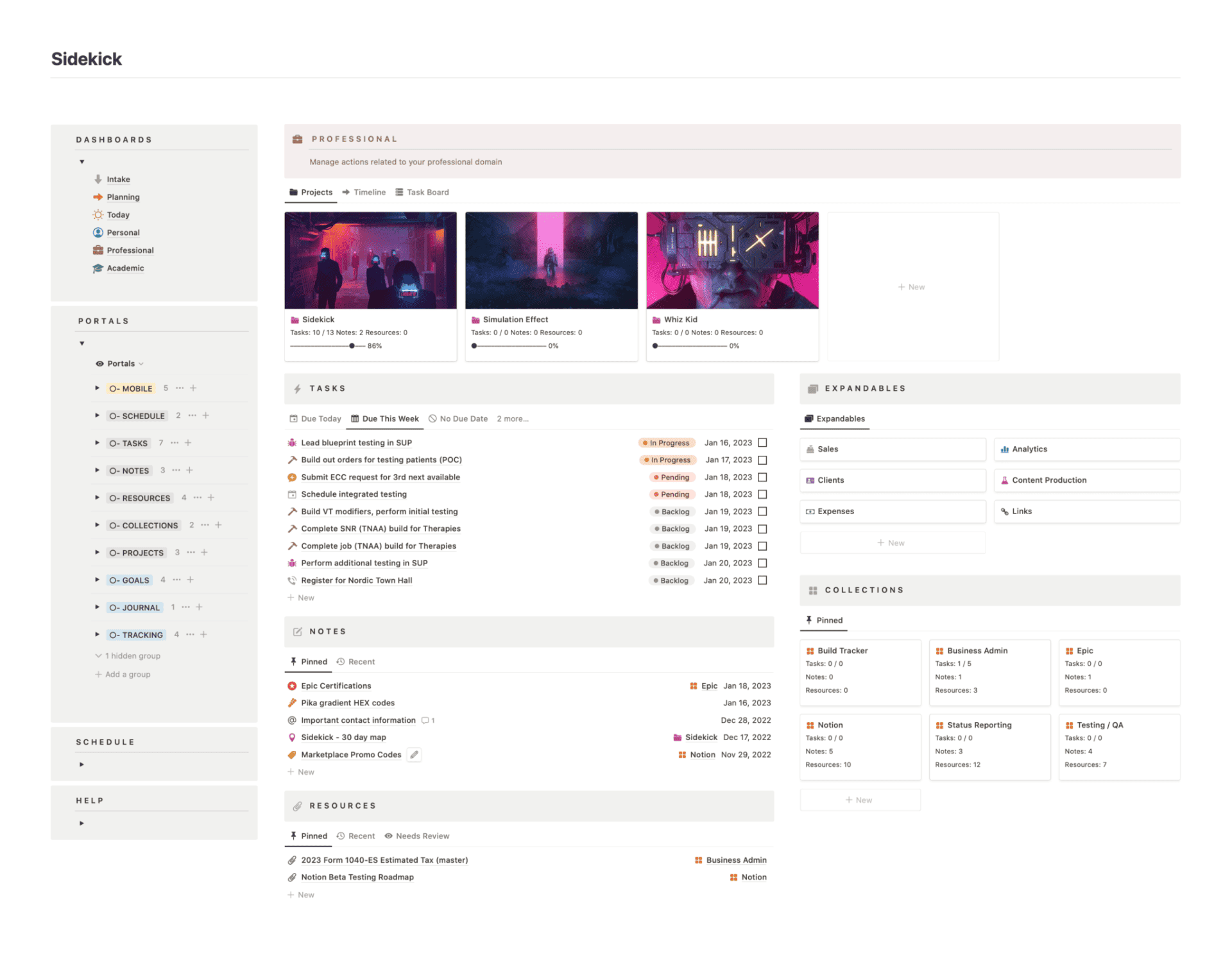The image size is (1232, 959).
Task: Expand the Schedule section in the sidebar
Action: click(81, 764)
